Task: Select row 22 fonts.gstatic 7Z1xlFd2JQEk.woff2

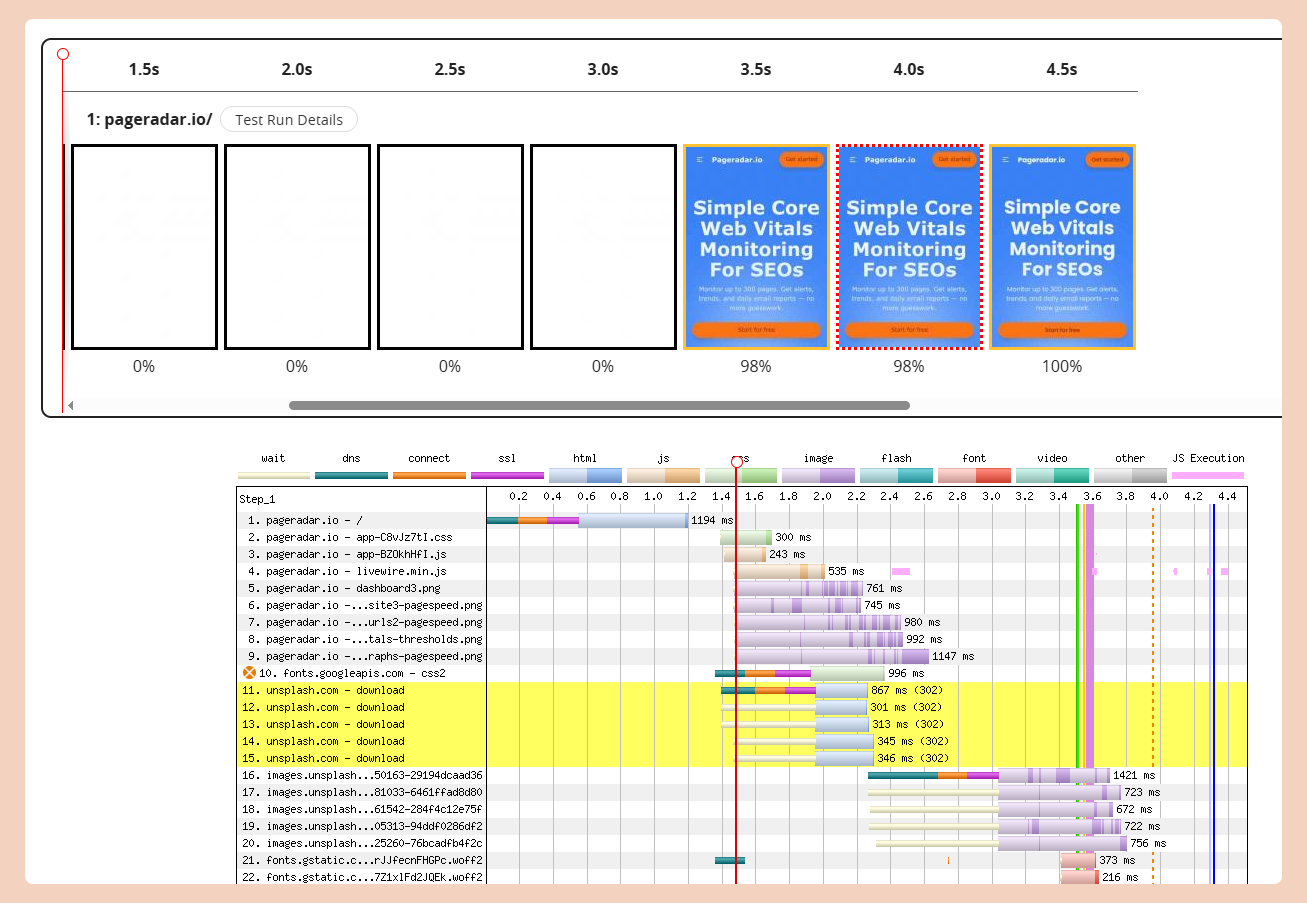Action: (742, 878)
